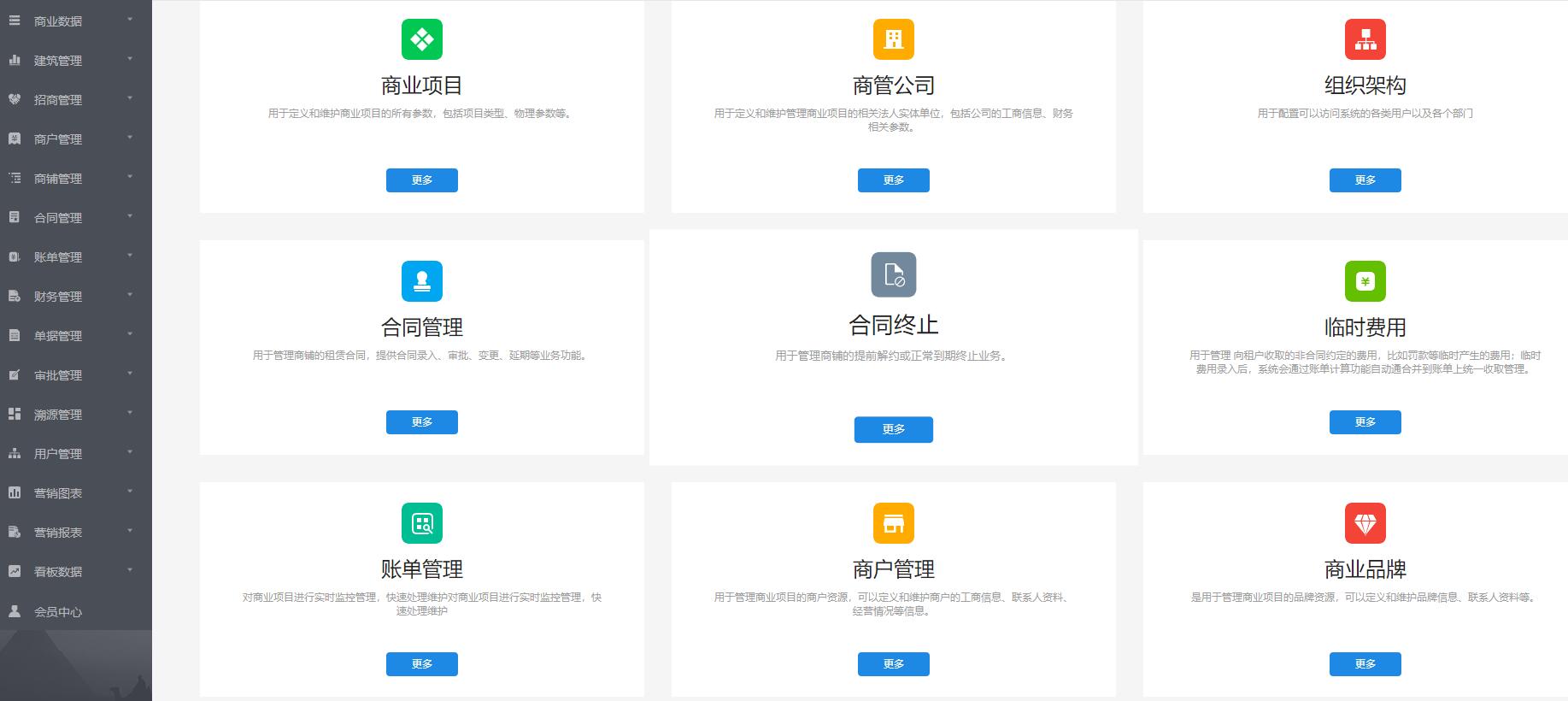Click the 商管公司 card title

tap(894, 85)
